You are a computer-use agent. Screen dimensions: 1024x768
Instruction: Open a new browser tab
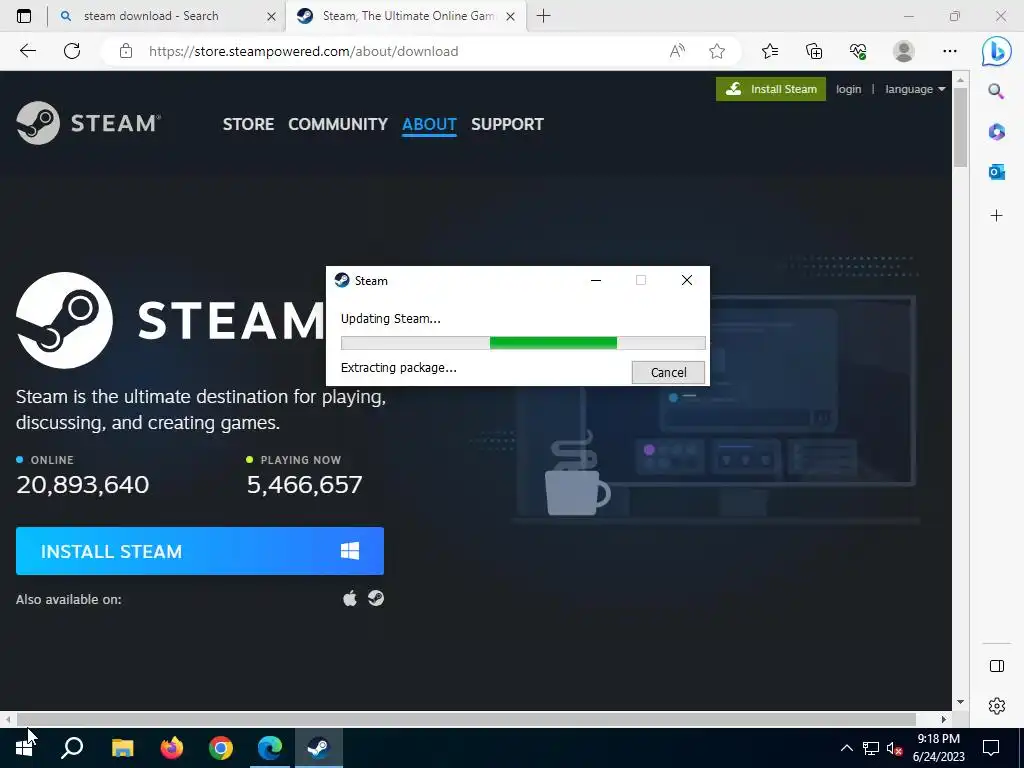[543, 16]
